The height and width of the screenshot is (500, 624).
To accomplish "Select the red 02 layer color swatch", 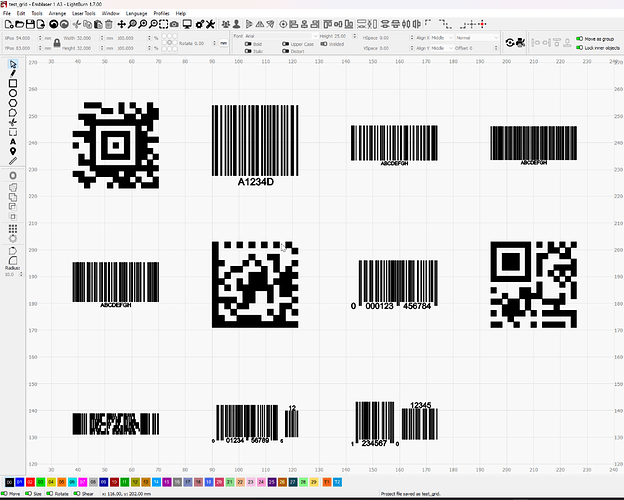I will point(30,482).
